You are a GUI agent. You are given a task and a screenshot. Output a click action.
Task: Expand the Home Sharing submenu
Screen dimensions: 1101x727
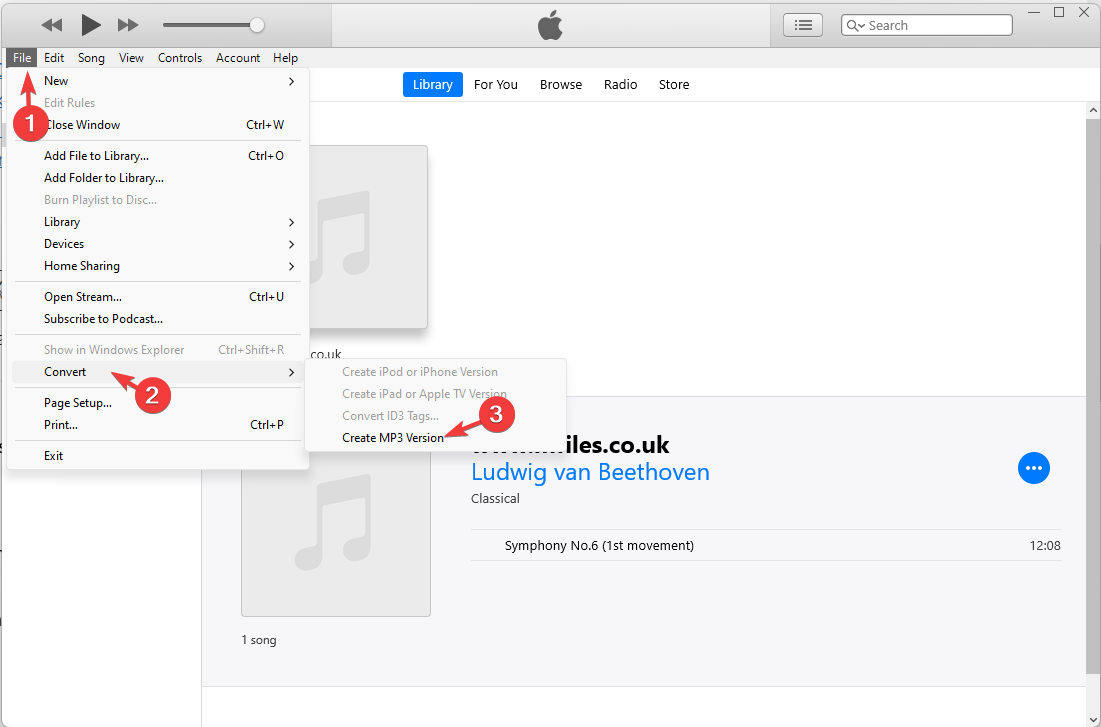pyautogui.click(x=158, y=266)
